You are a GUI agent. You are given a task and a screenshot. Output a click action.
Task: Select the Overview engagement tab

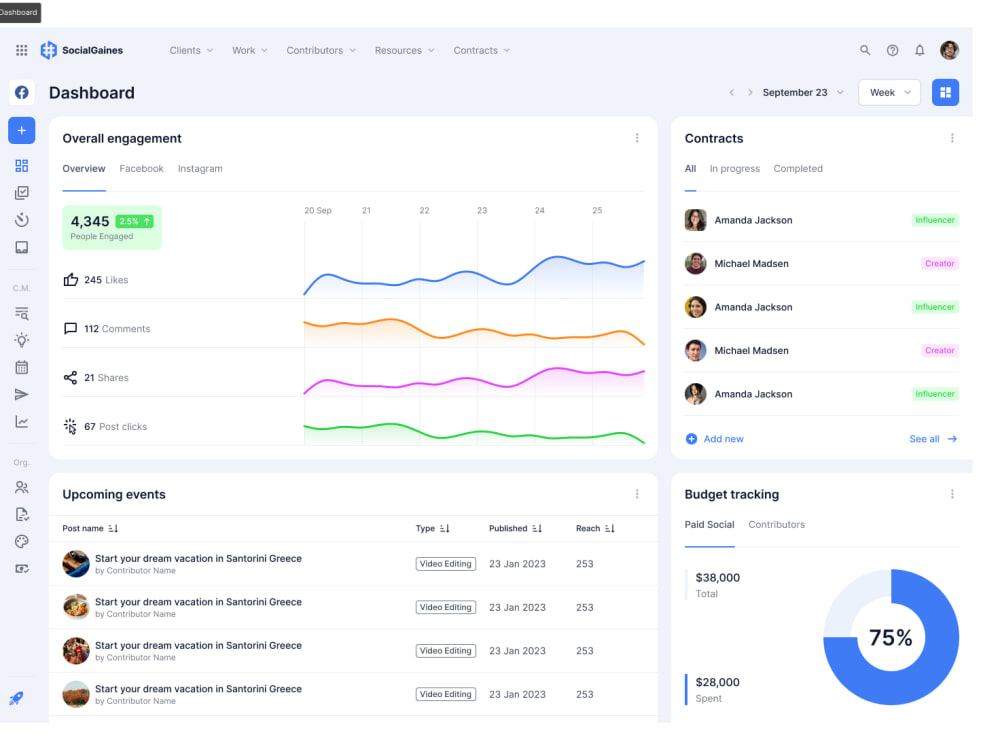tap(84, 169)
